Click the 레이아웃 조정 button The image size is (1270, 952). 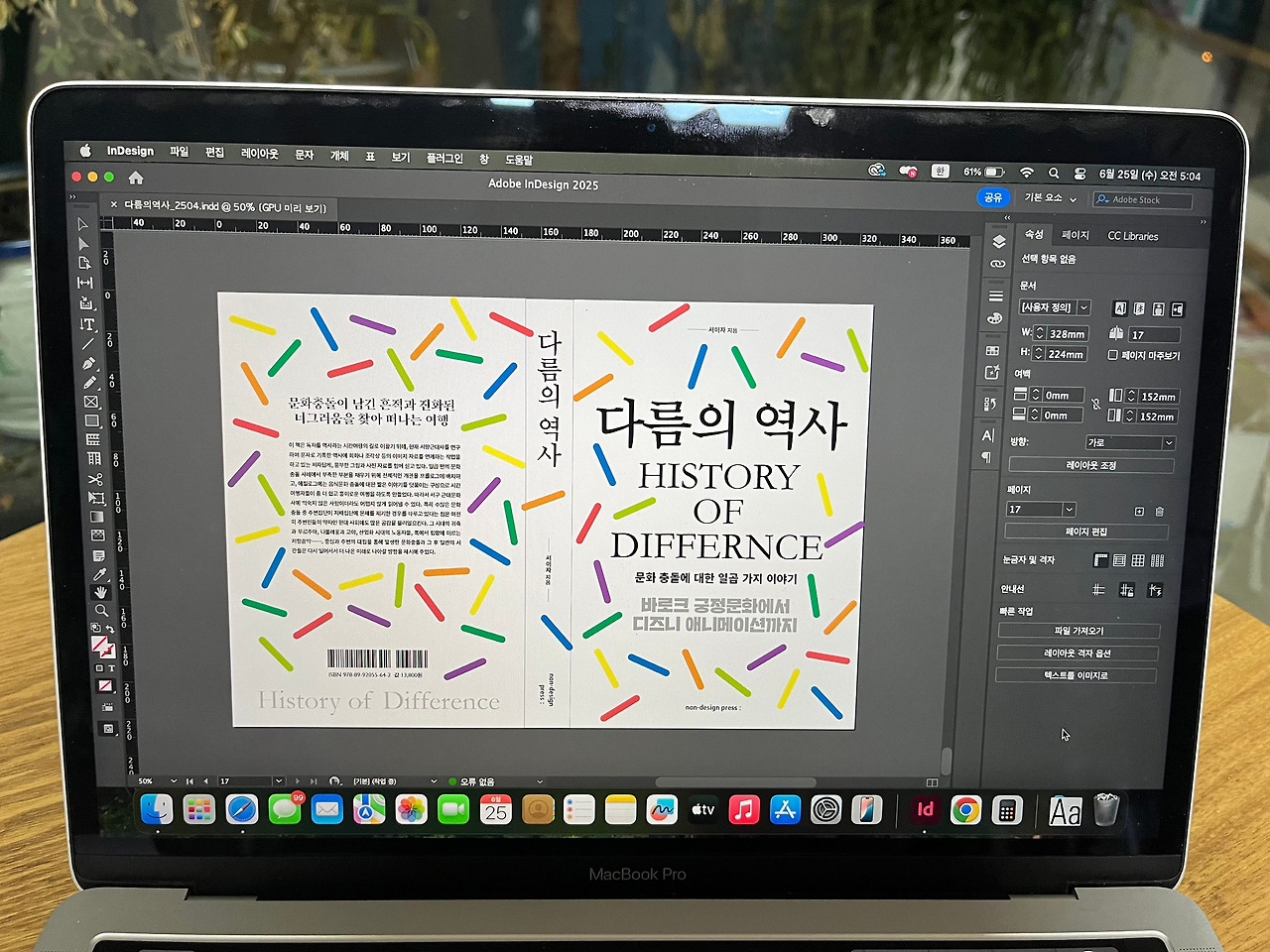1089,464
